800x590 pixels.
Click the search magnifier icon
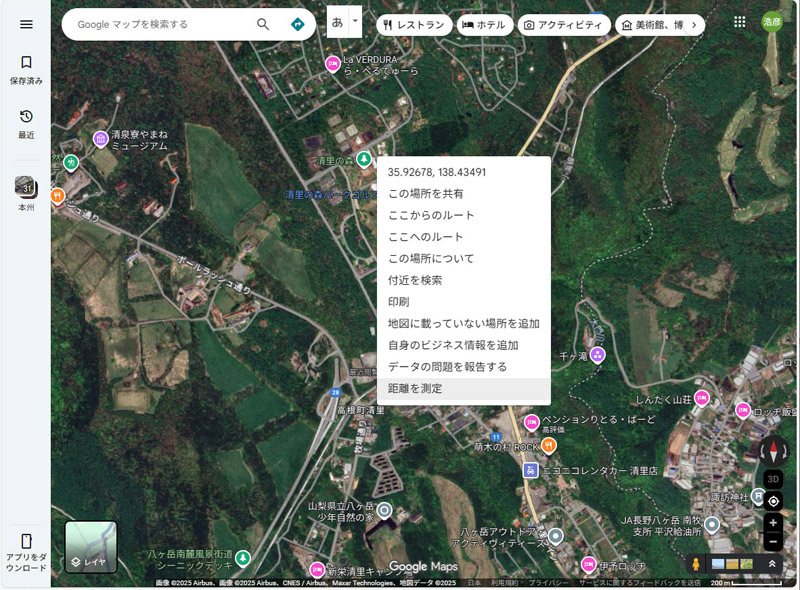[x=262, y=23]
